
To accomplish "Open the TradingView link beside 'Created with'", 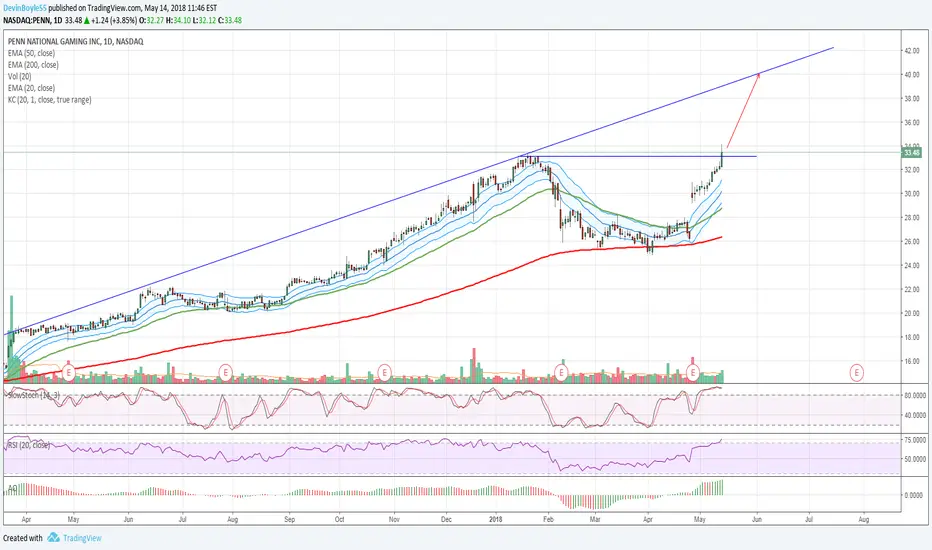I will click(82, 538).
